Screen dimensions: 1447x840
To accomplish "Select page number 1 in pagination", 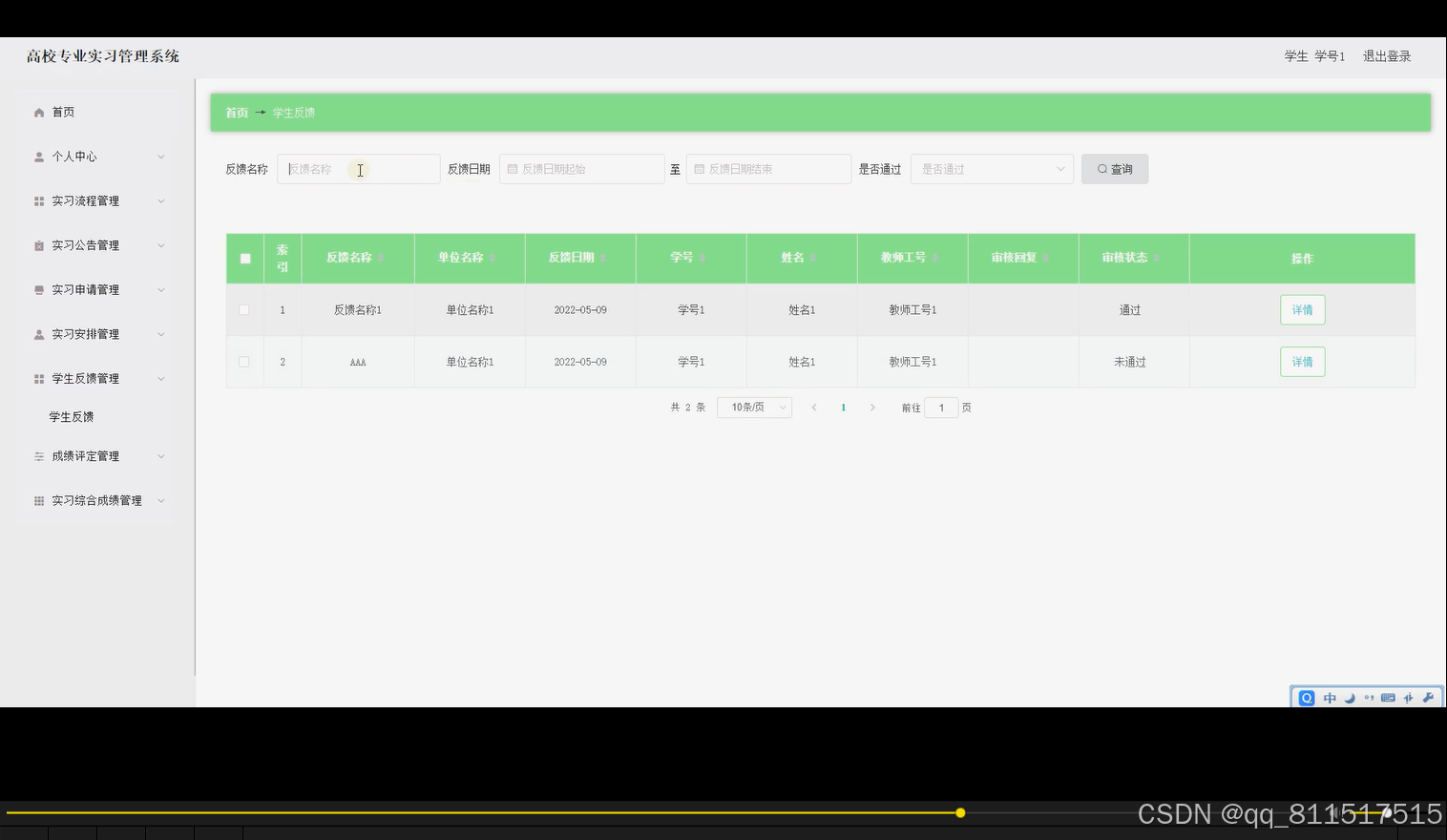I will (843, 408).
